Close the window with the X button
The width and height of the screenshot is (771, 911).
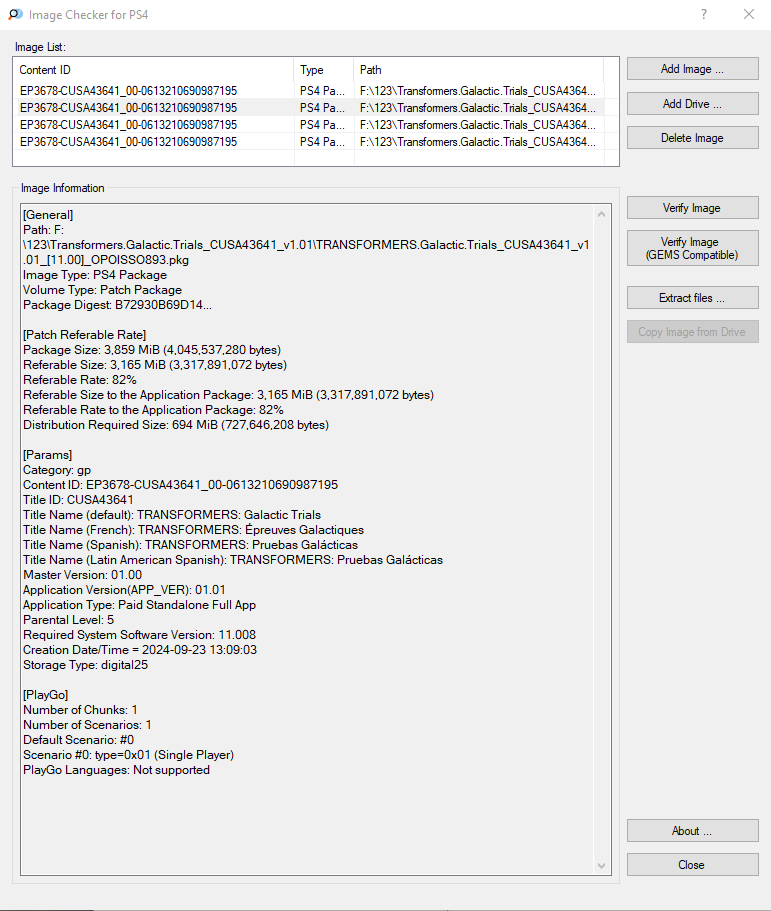[749, 15]
